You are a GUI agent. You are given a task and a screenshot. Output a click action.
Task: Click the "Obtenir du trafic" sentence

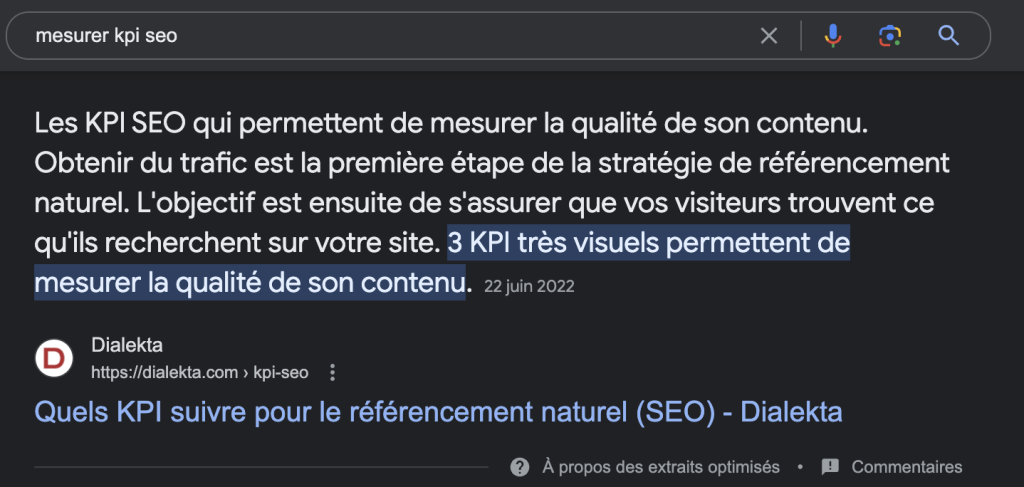[x=300, y=164]
